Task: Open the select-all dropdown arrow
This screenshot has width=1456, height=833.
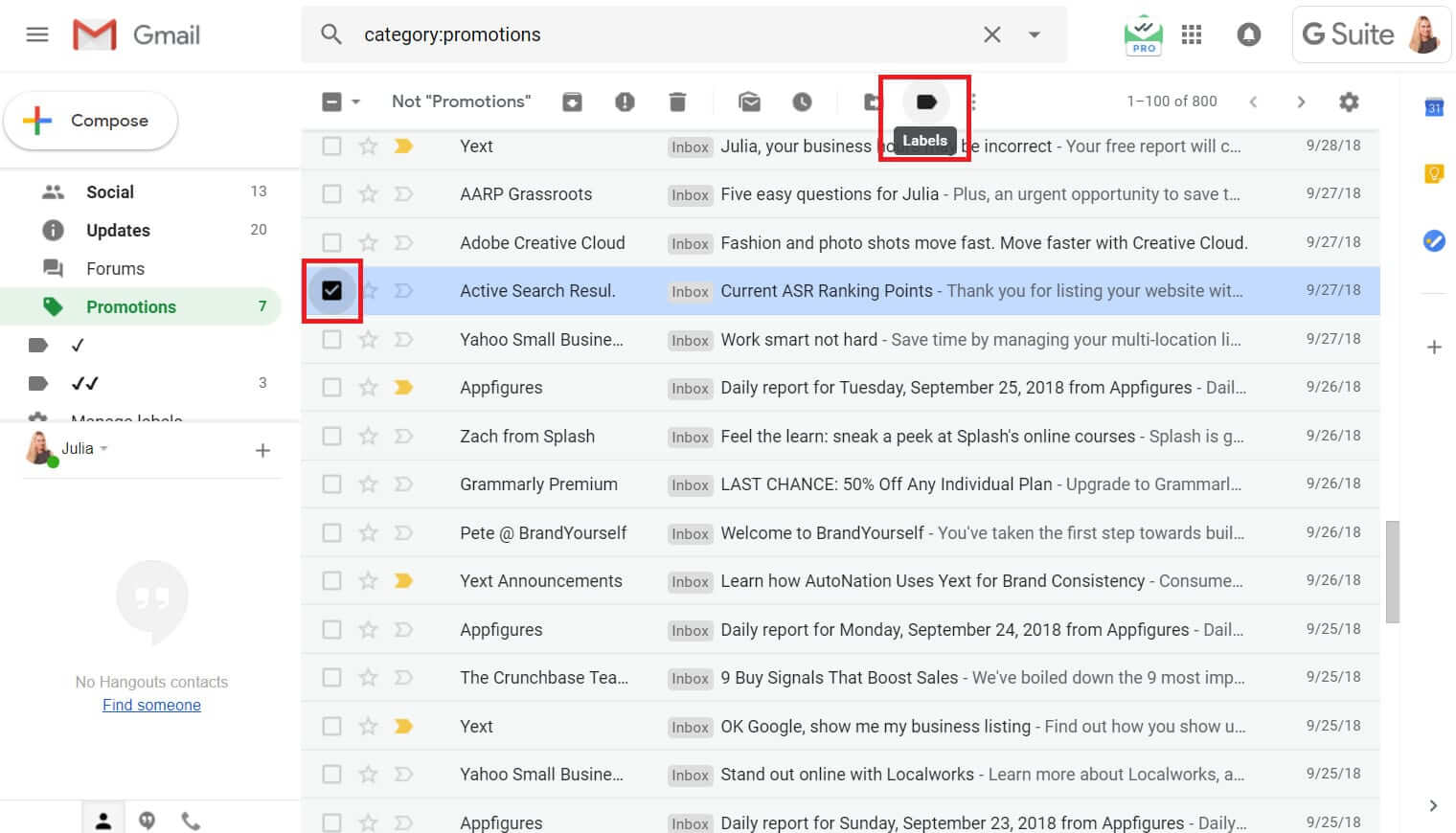Action: 354,101
